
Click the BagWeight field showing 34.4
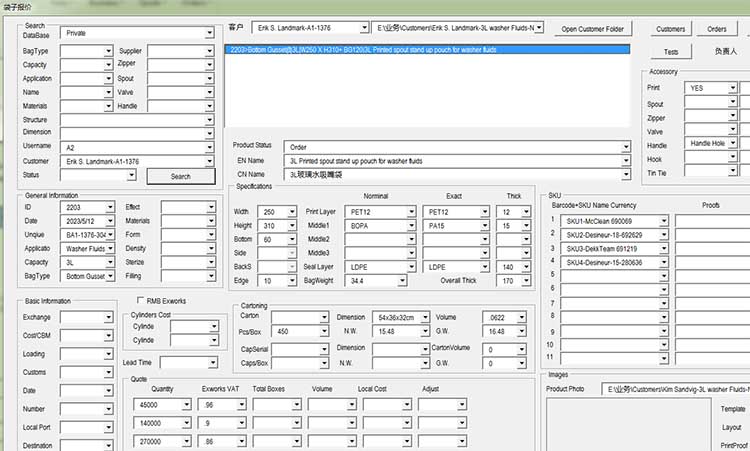coord(375,281)
